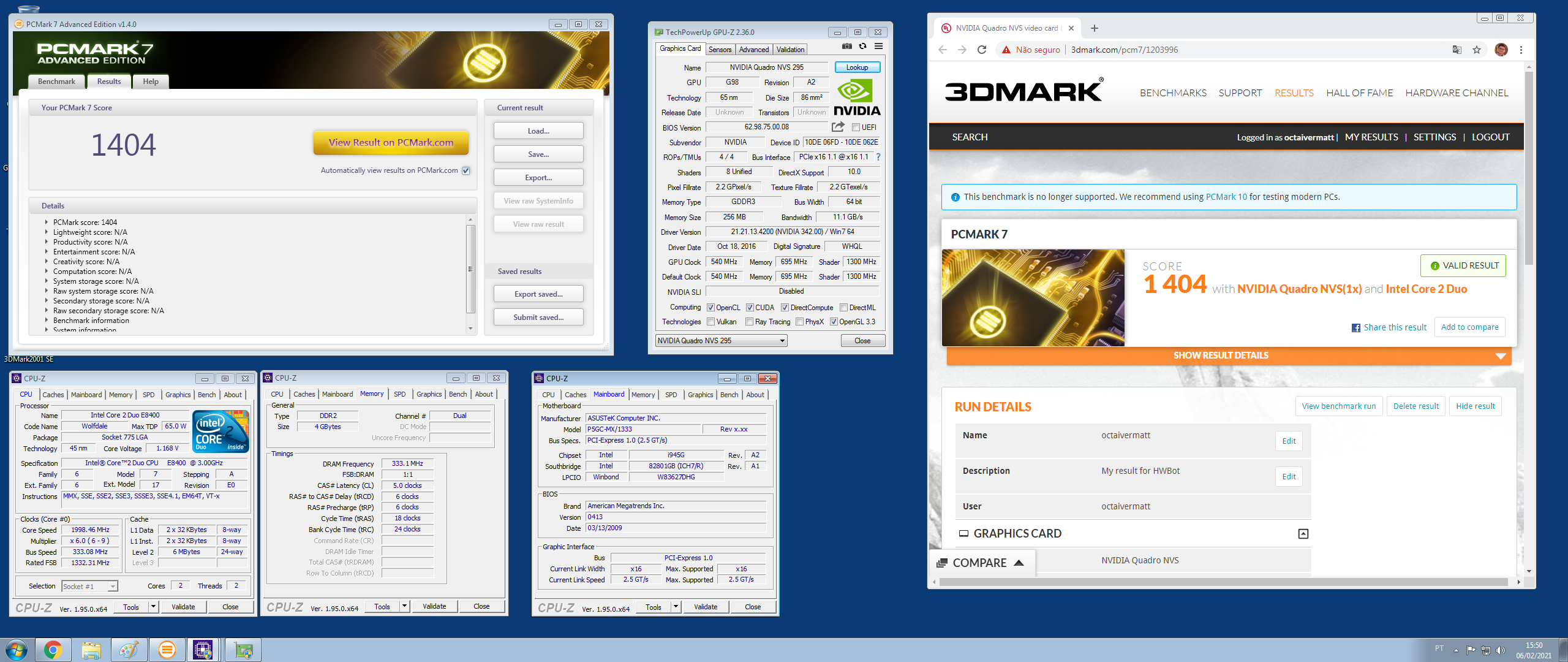Open a new Chrome tab with plus
The image size is (1568, 662).
coord(1095,28)
